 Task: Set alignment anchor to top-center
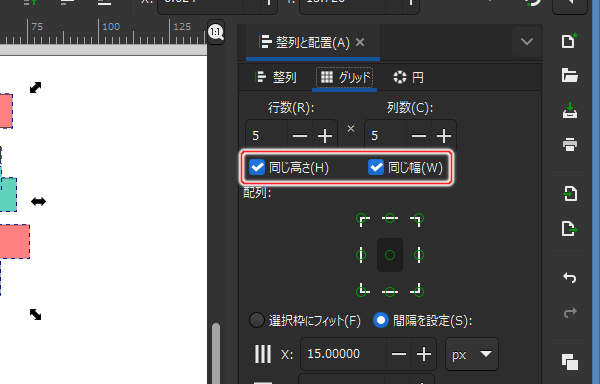click(x=390, y=219)
